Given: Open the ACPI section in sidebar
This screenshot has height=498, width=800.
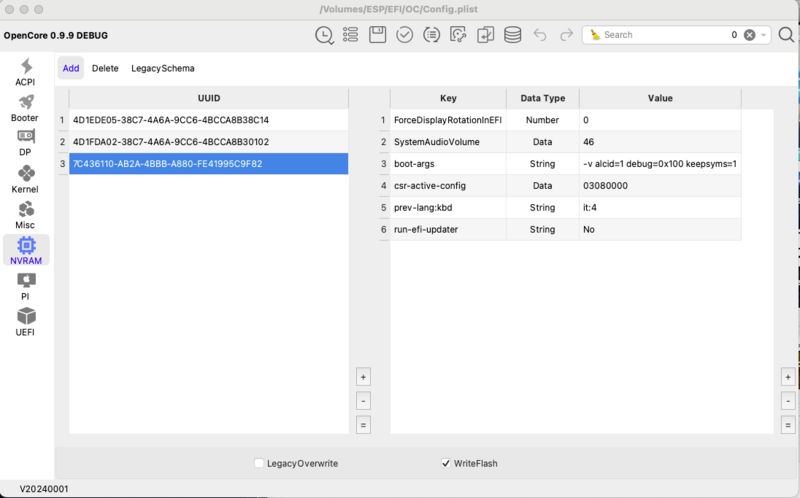Looking at the screenshot, I should point(25,71).
